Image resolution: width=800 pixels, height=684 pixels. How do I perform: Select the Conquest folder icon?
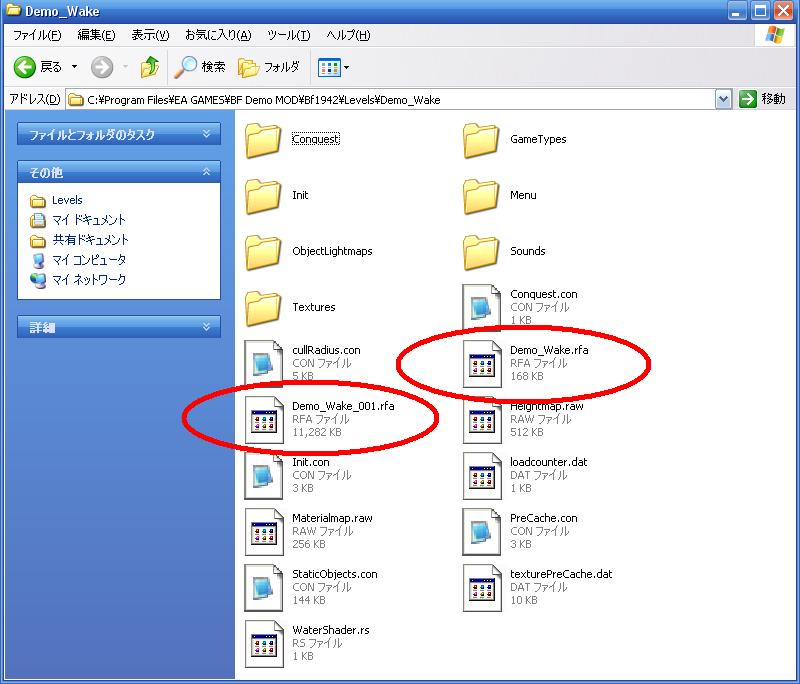tap(263, 139)
